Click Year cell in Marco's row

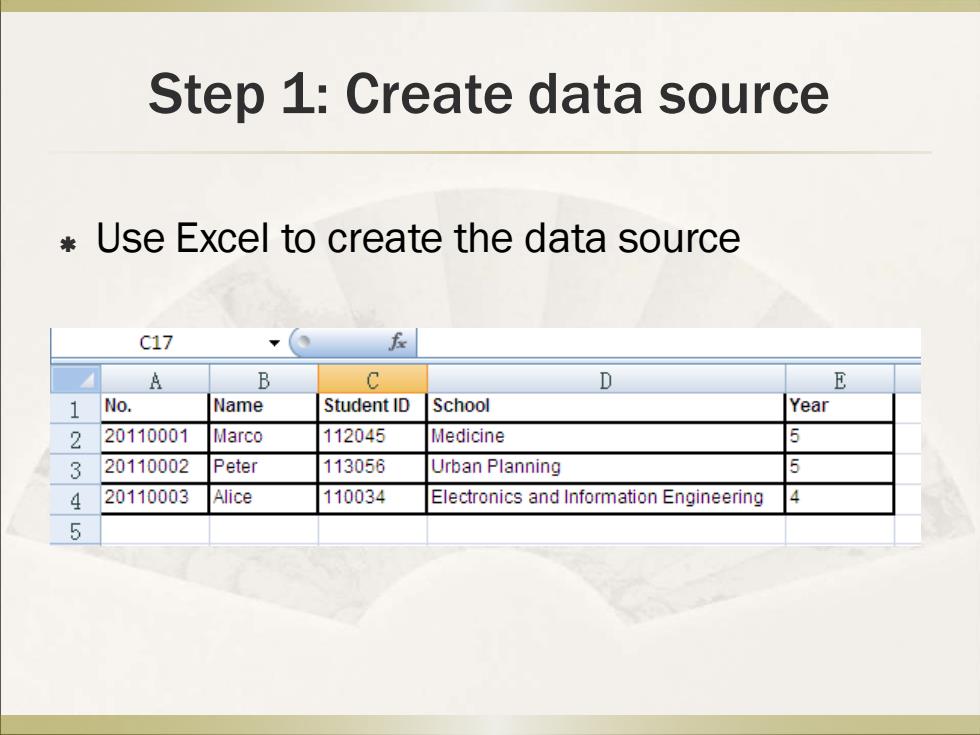point(839,438)
